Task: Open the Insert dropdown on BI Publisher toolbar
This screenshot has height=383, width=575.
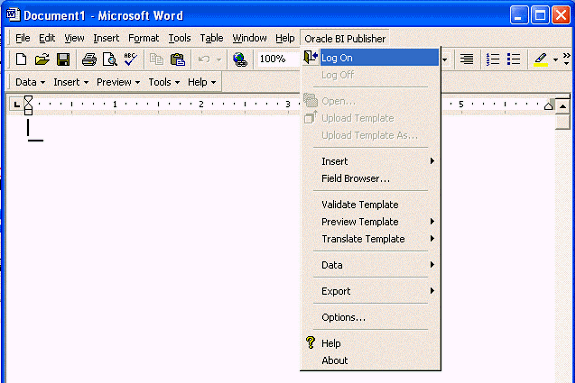Action: (71, 82)
